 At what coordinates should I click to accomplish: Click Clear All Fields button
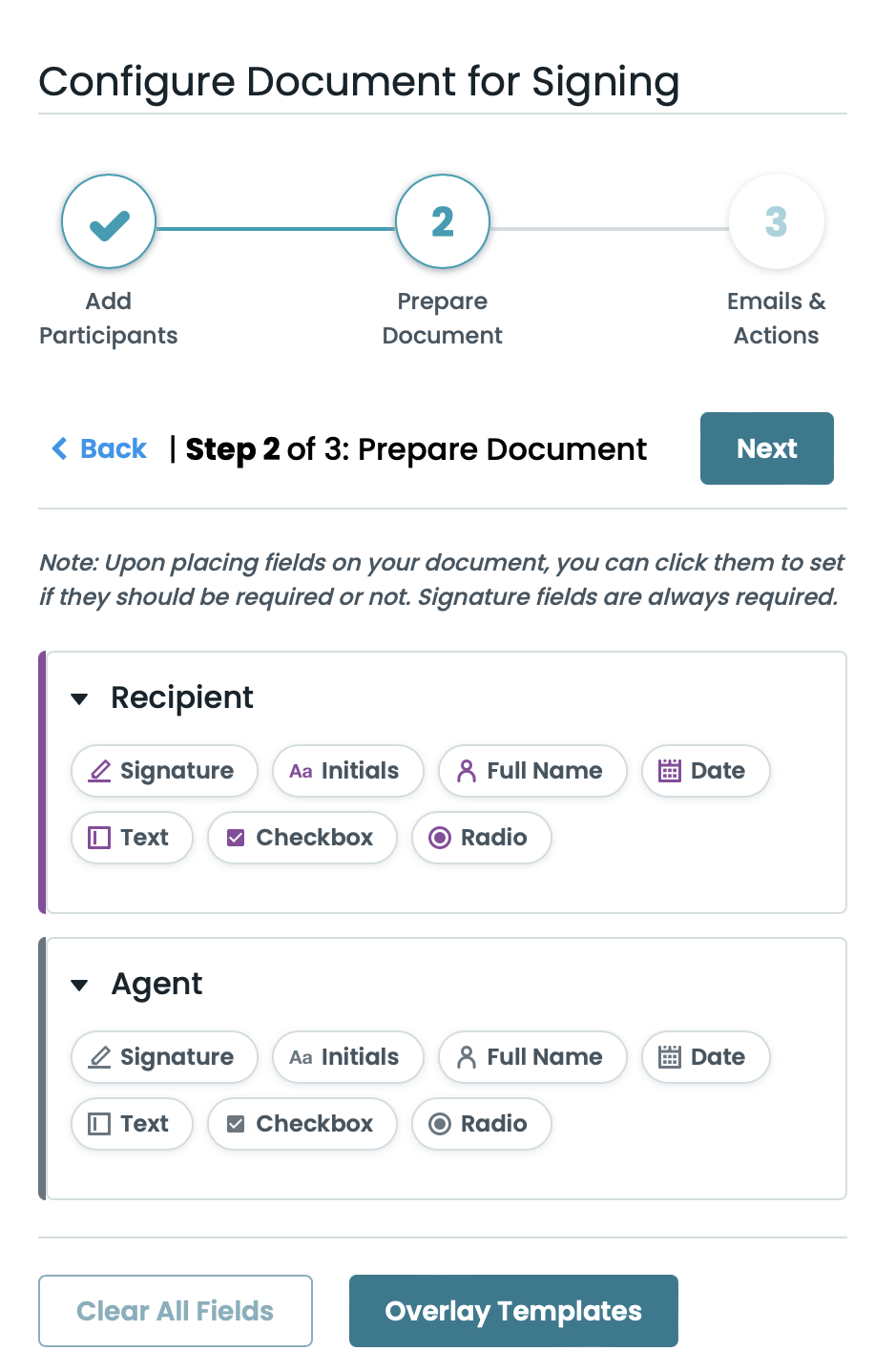click(176, 1311)
